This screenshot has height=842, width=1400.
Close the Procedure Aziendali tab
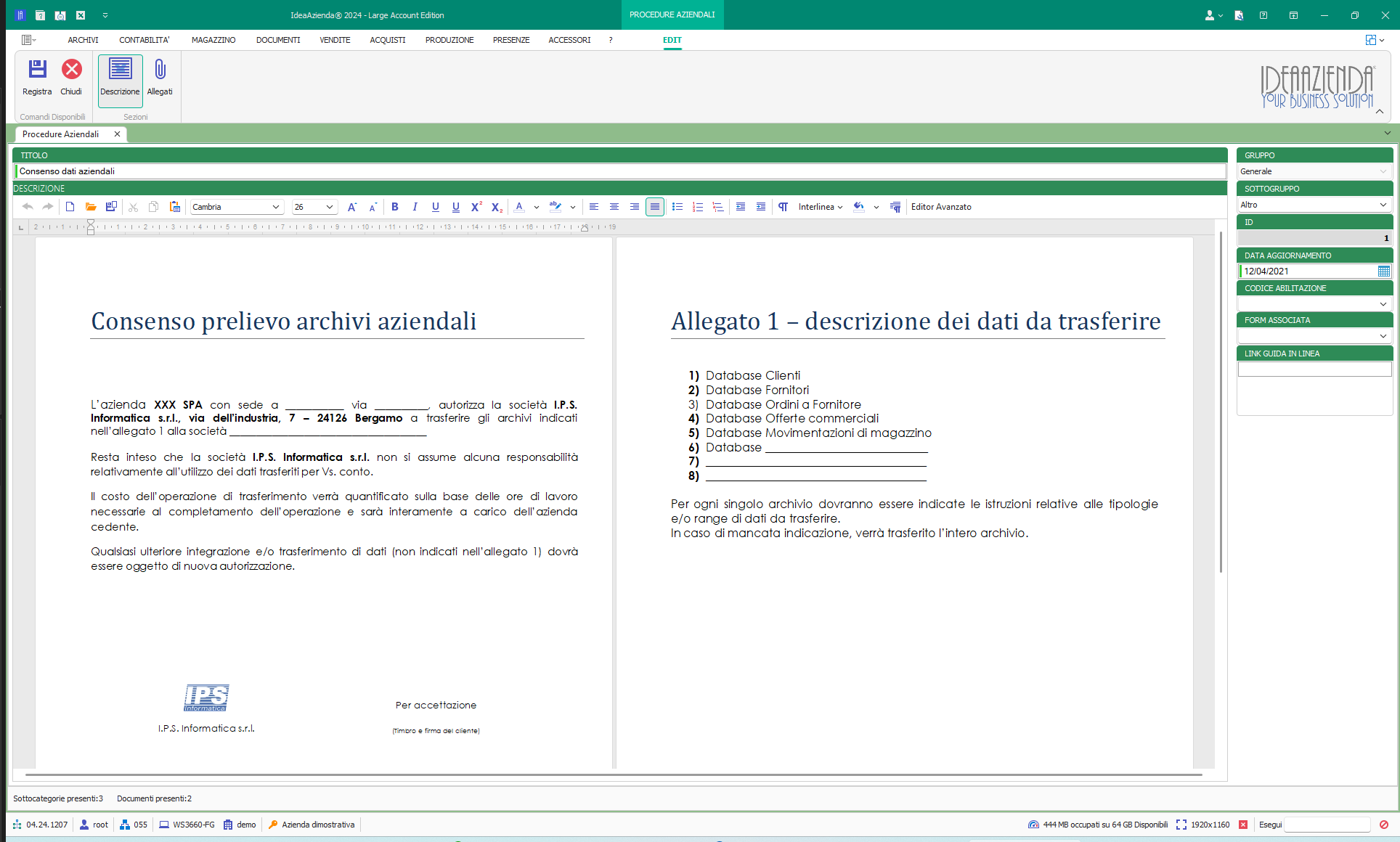click(x=117, y=134)
